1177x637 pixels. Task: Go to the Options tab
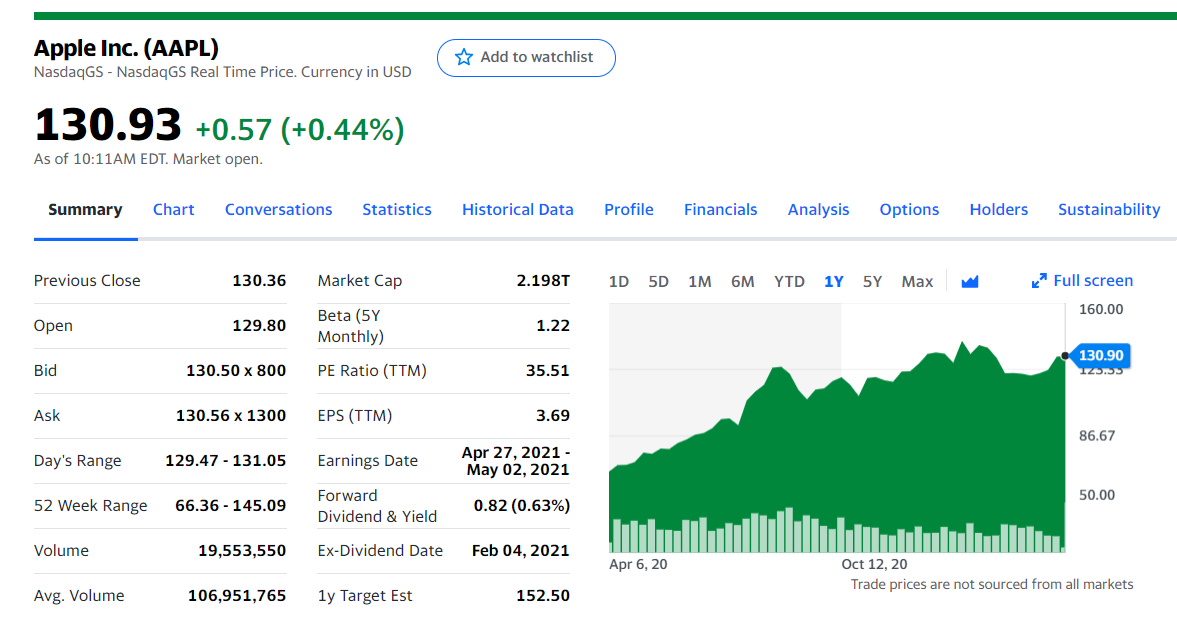(909, 209)
